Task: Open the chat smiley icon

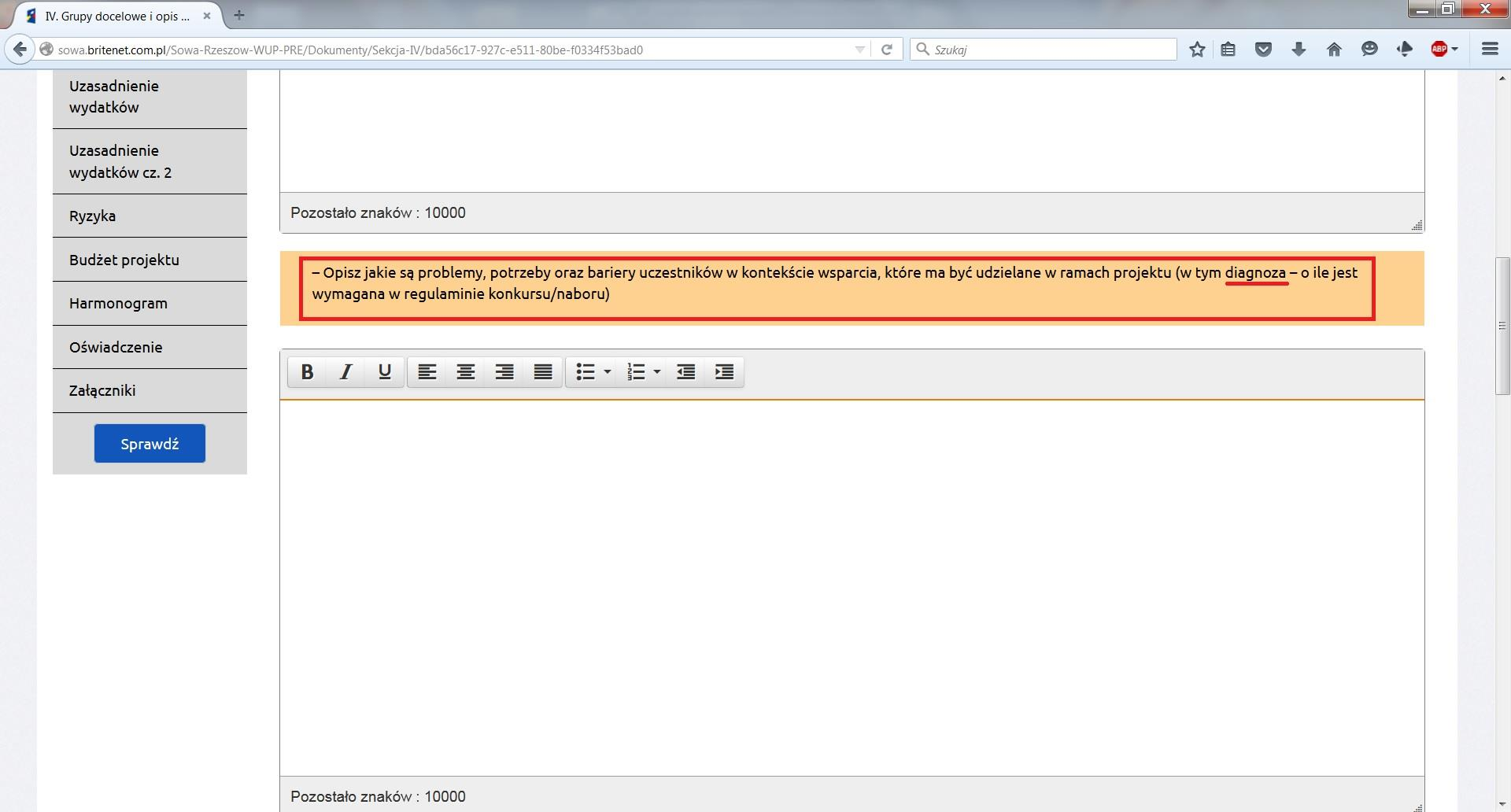Action: coord(1369,50)
